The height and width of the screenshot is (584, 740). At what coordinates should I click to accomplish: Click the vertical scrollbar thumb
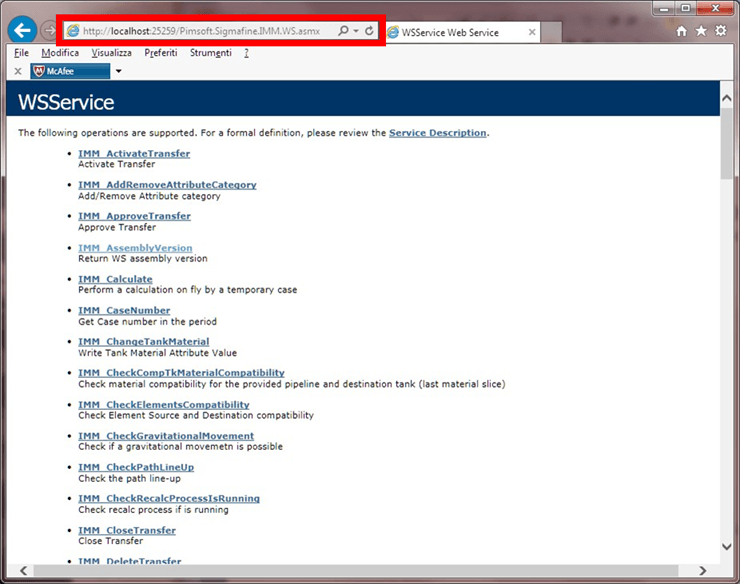[x=727, y=143]
